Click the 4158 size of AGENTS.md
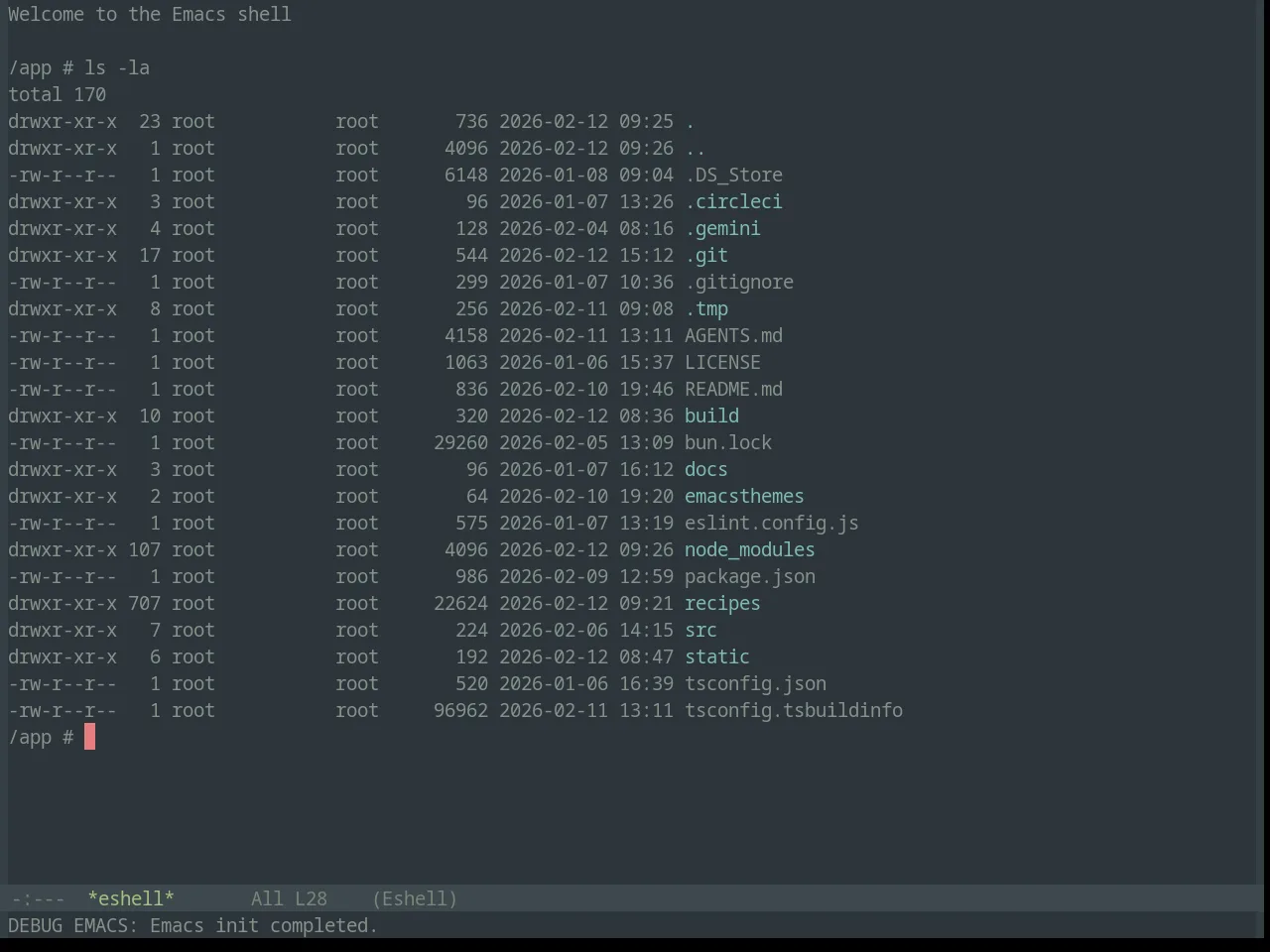 [x=466, y=335]
